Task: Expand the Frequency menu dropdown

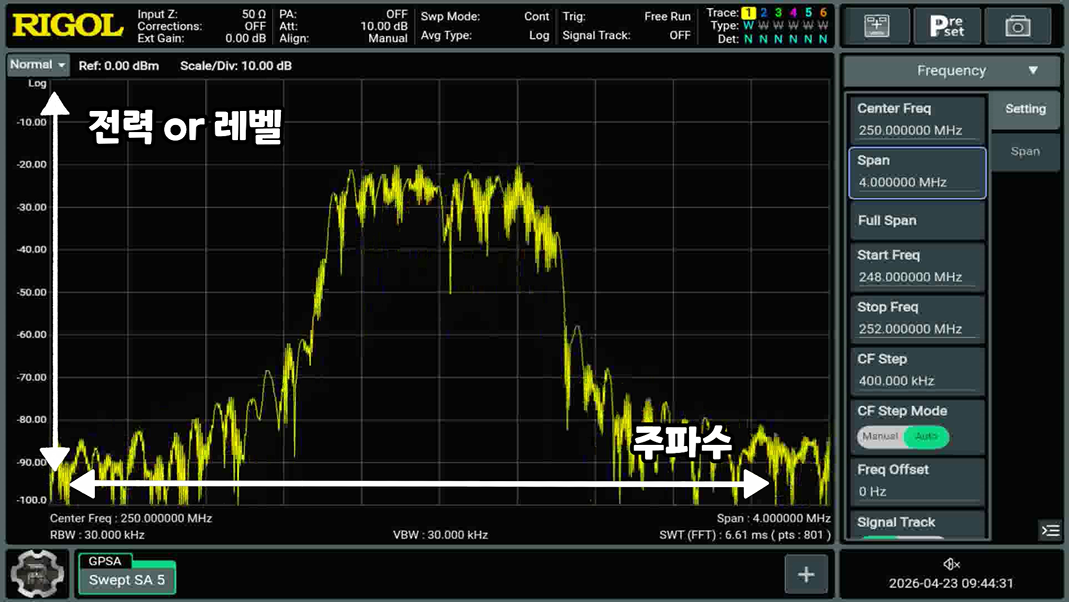Action: (951, 70)
